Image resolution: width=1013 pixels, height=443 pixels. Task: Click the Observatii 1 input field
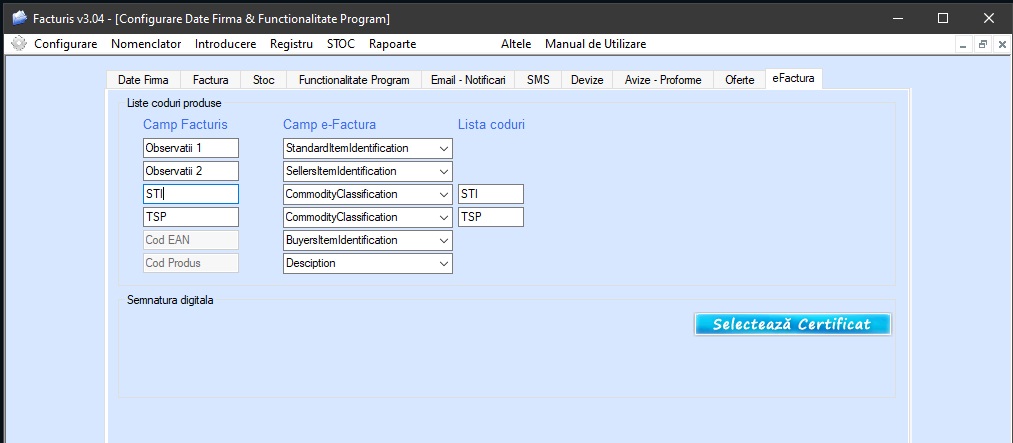point(191,148)
